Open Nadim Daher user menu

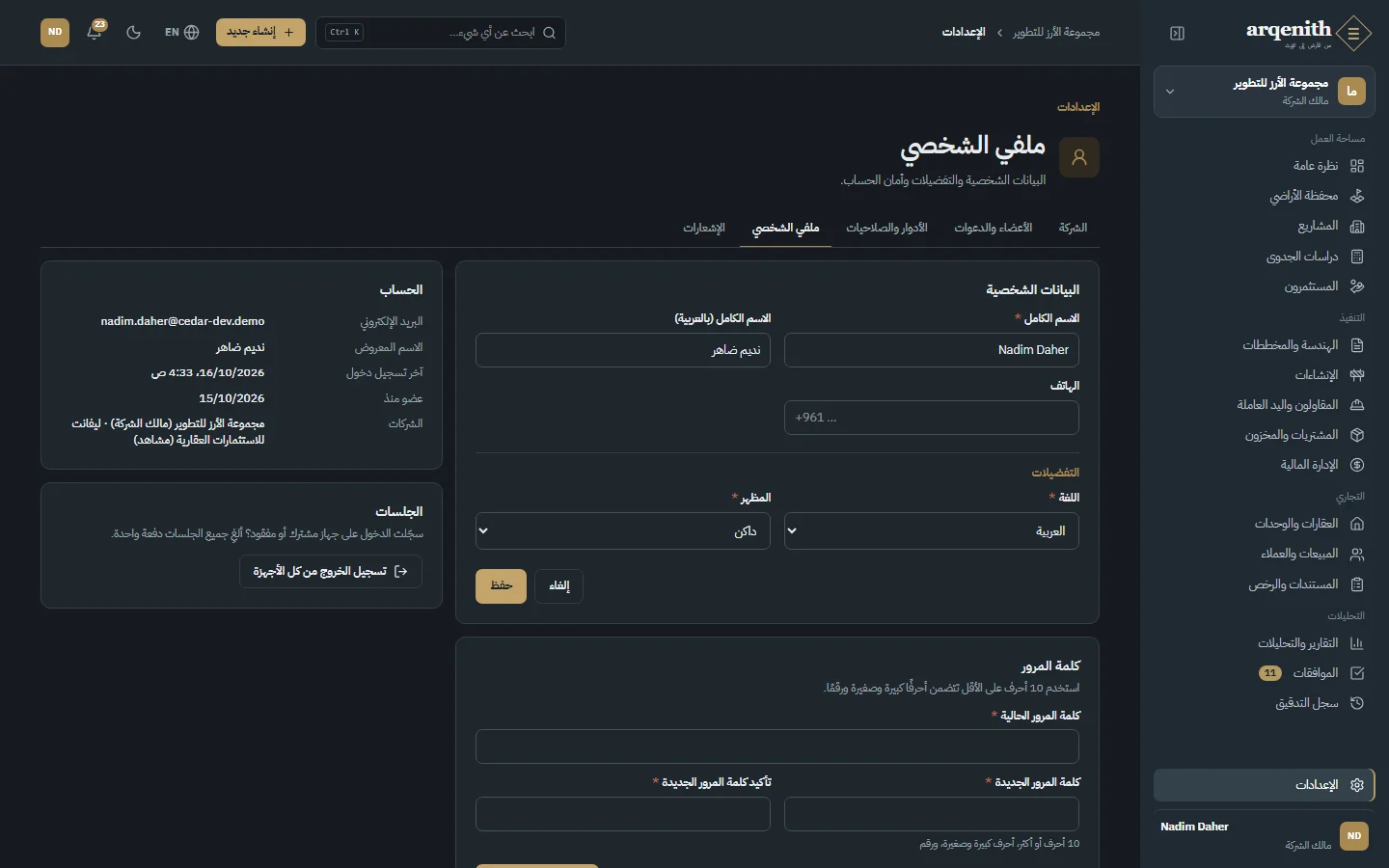click(x=1264, y=835)
